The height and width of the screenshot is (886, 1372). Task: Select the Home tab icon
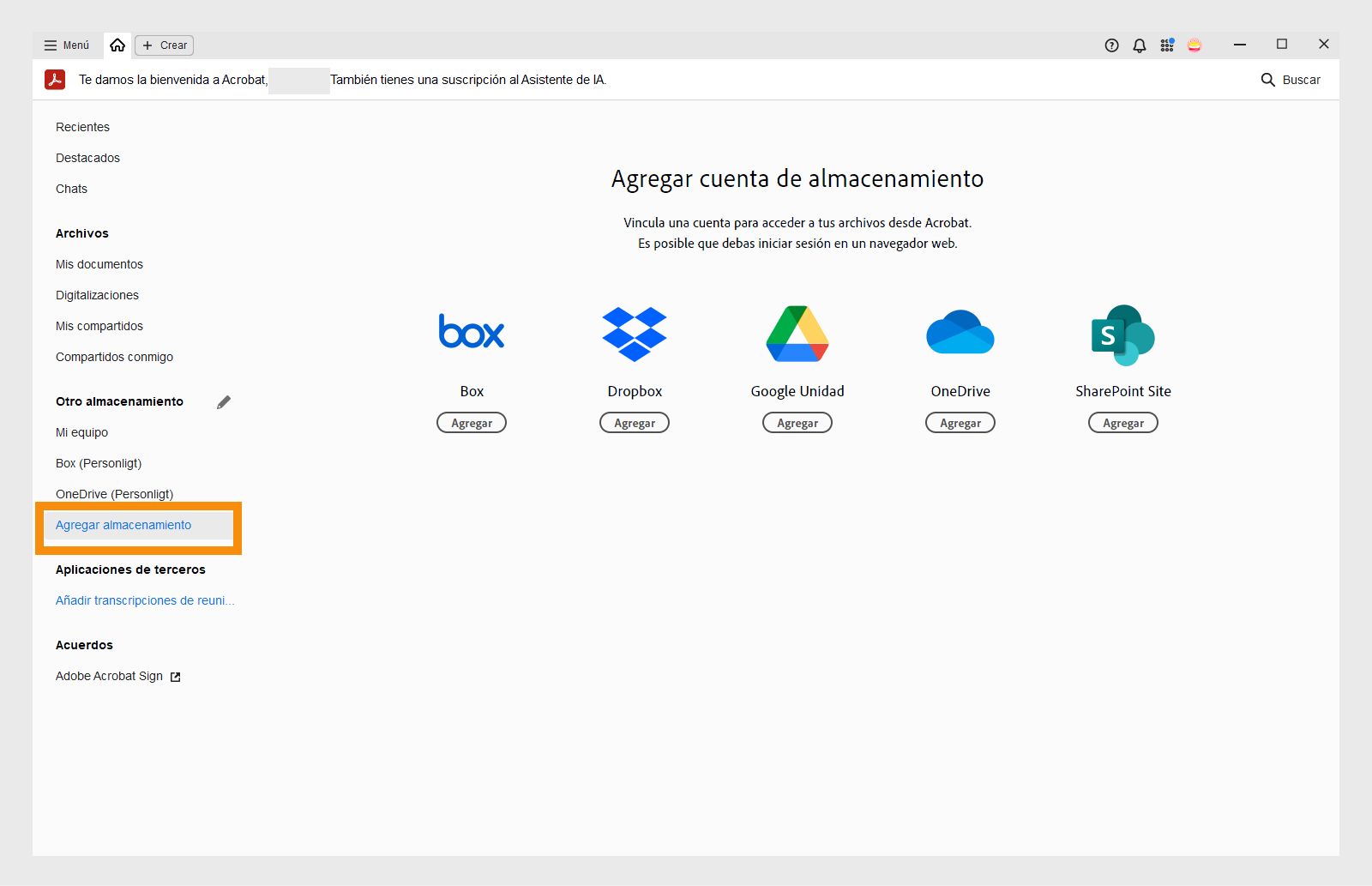pos(117,45)
